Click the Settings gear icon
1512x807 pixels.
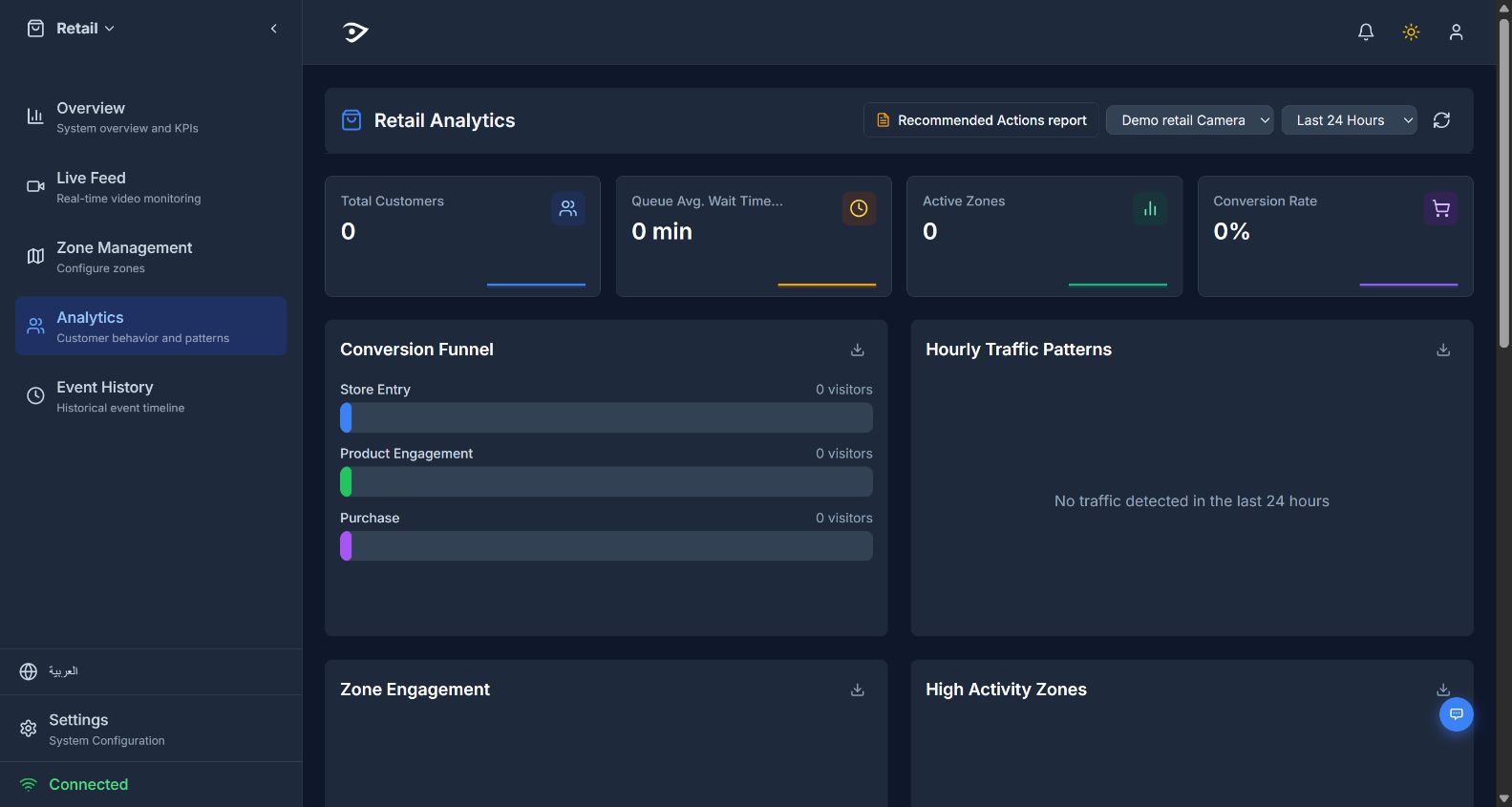click(29, 729)
